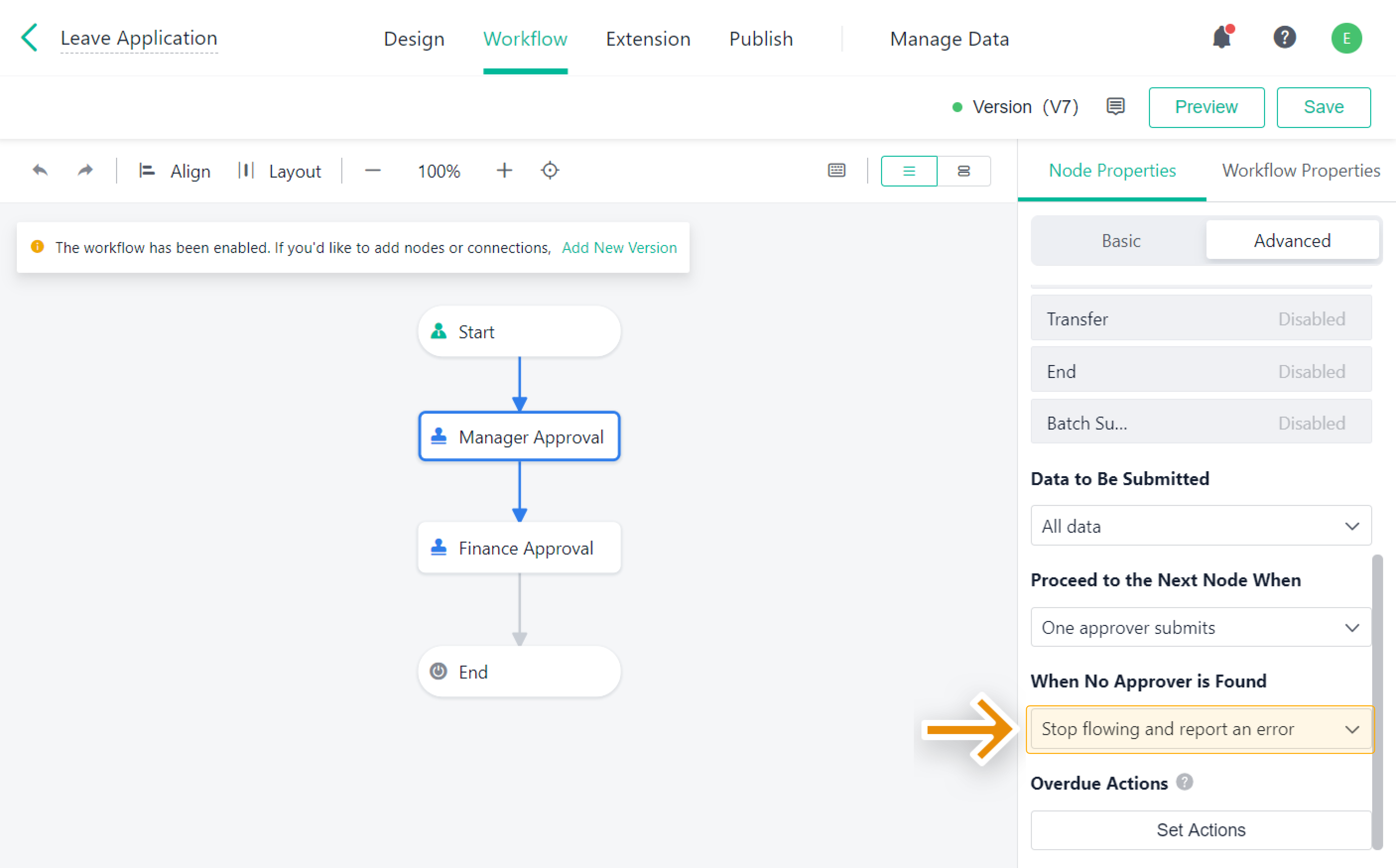
Task: Click the back arrow beside Leave Application
Action: [29, 38]
